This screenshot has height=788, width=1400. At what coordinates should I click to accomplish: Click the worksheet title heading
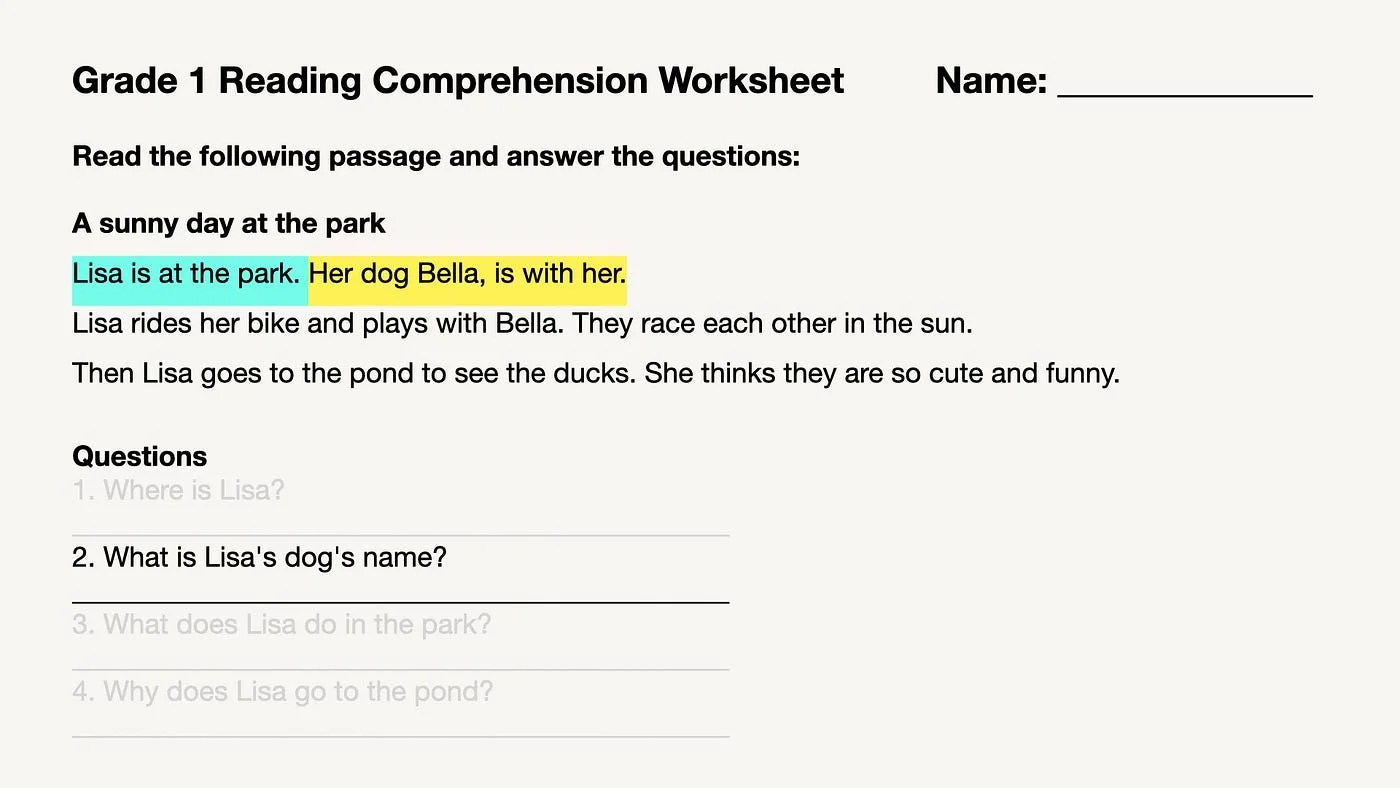tap(458, 81)
